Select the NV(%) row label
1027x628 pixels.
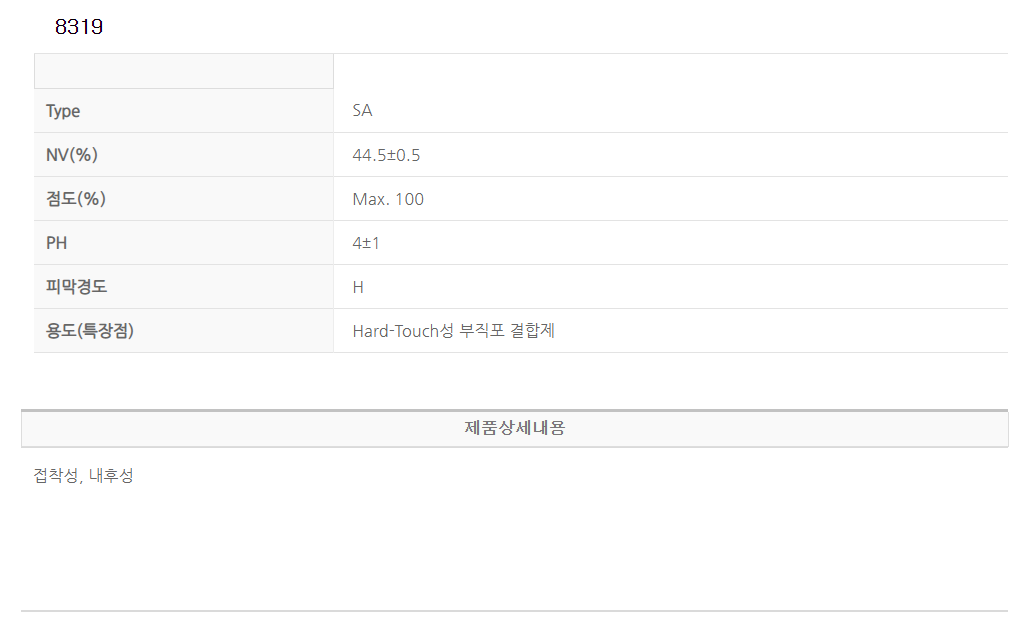pos(72,155)
